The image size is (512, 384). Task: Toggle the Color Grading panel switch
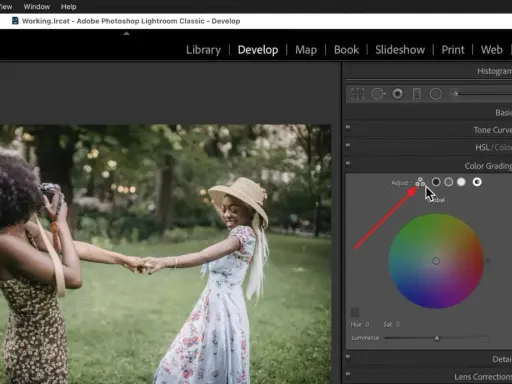[348, 163]
